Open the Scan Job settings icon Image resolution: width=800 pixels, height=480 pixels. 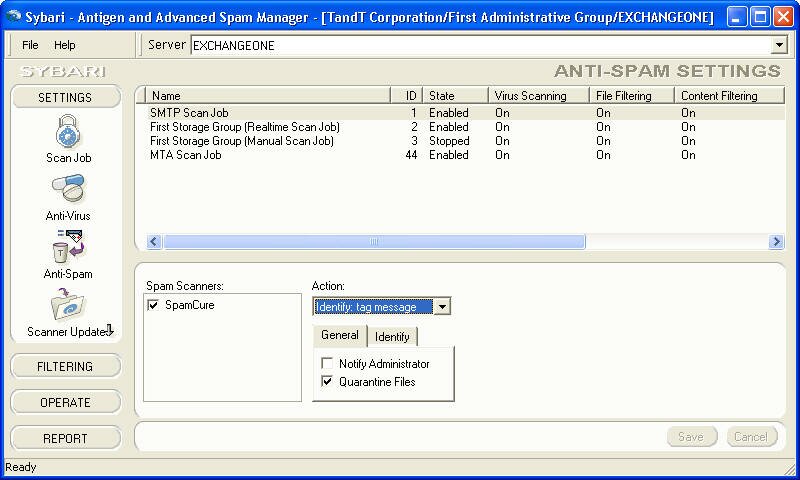pyautogui.click(x=68, y=132)
